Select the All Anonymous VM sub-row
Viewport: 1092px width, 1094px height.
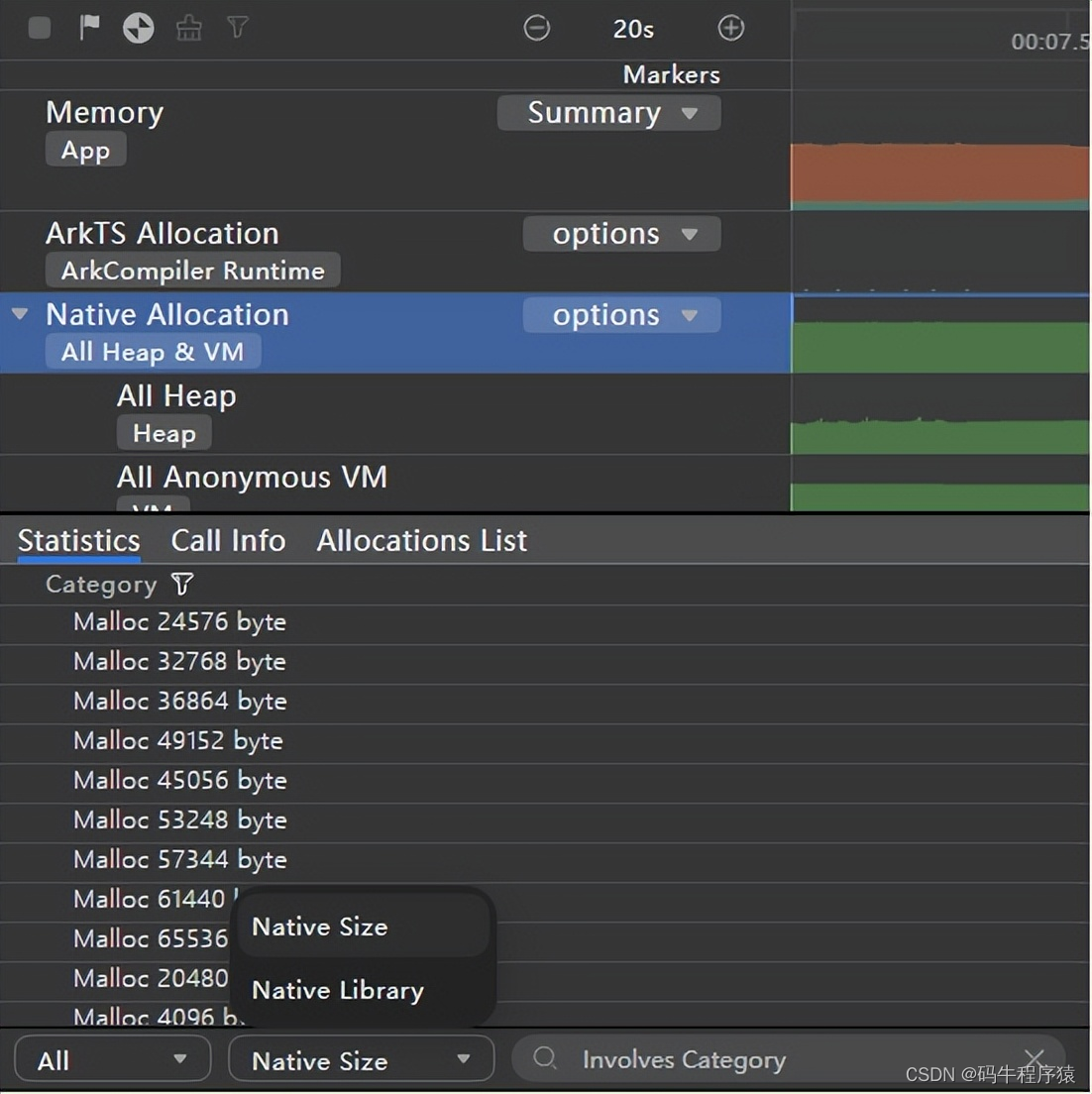[x=395, y=484]
